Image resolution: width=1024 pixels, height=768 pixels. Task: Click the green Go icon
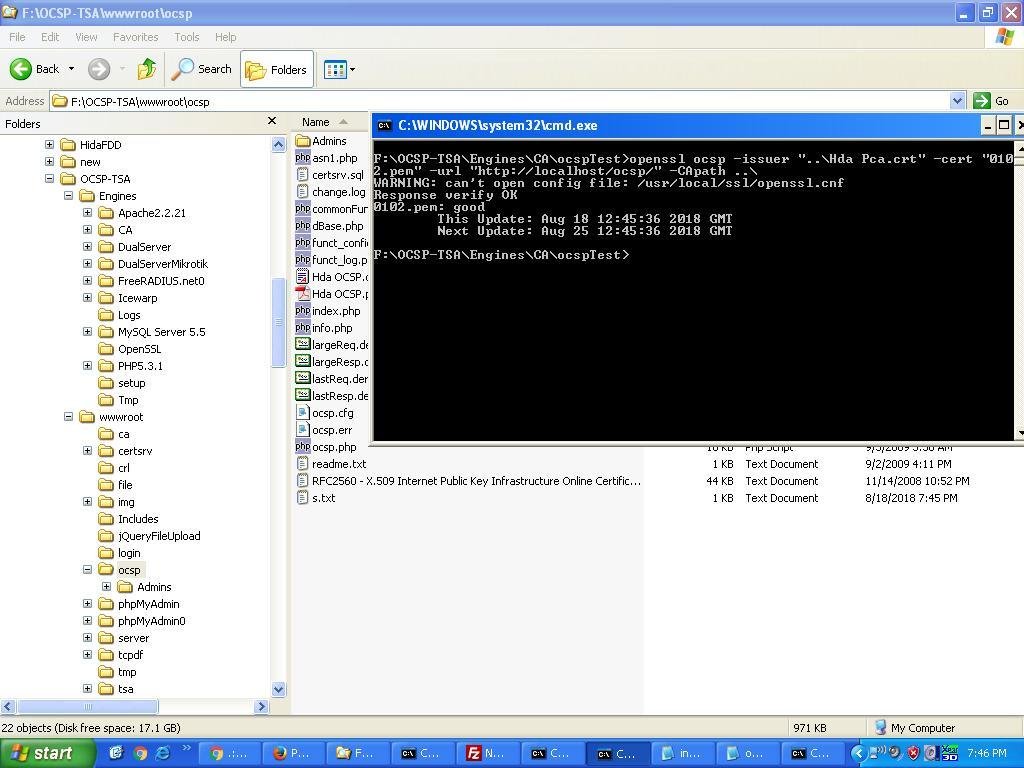983,100
